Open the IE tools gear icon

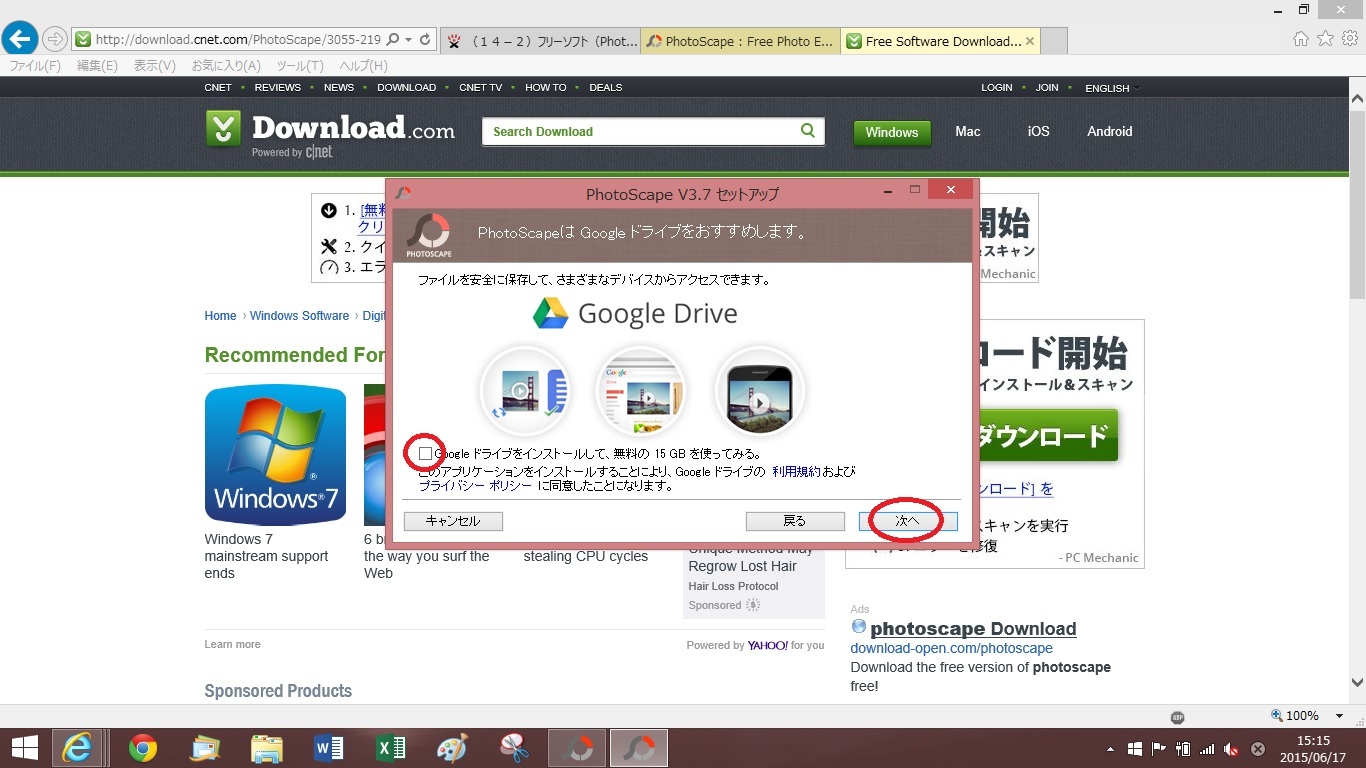tap(1349, 39)
